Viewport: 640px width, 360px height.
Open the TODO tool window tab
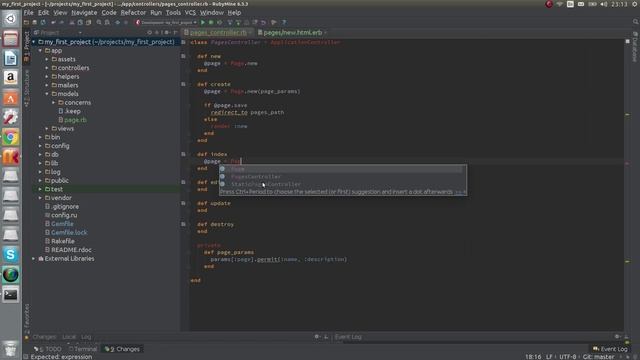48,349
